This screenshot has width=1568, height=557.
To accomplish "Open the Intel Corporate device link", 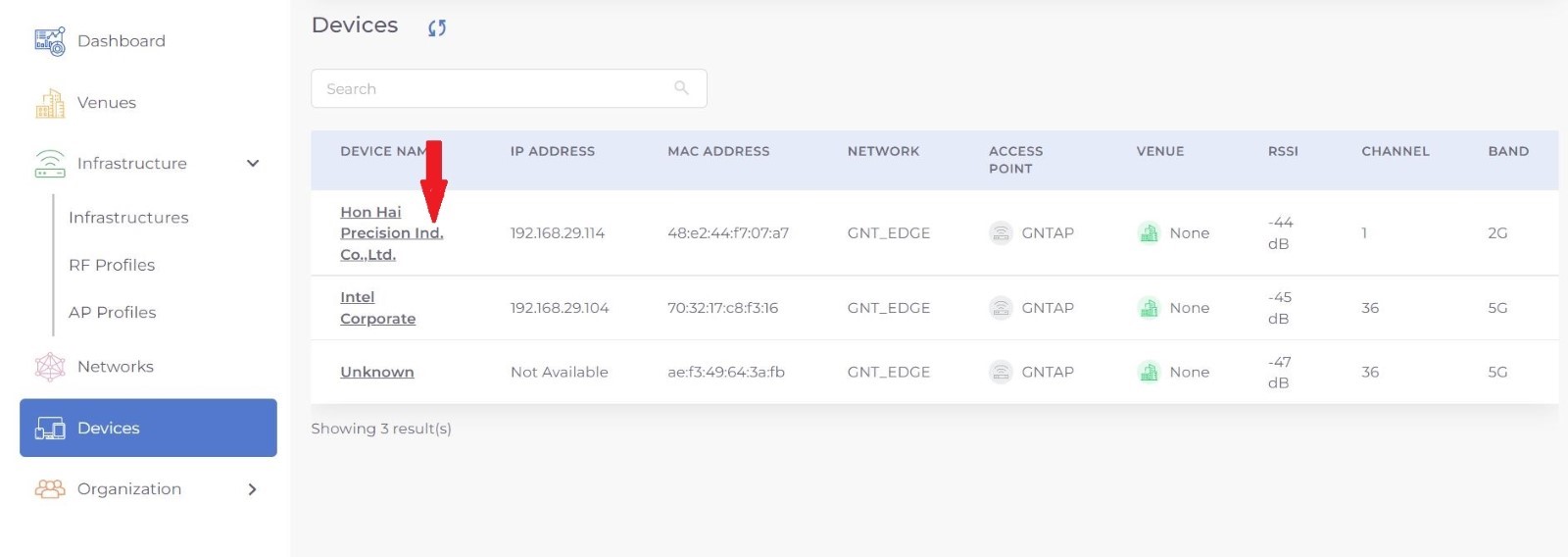I will pyautogui.click(x=377, y=308).
